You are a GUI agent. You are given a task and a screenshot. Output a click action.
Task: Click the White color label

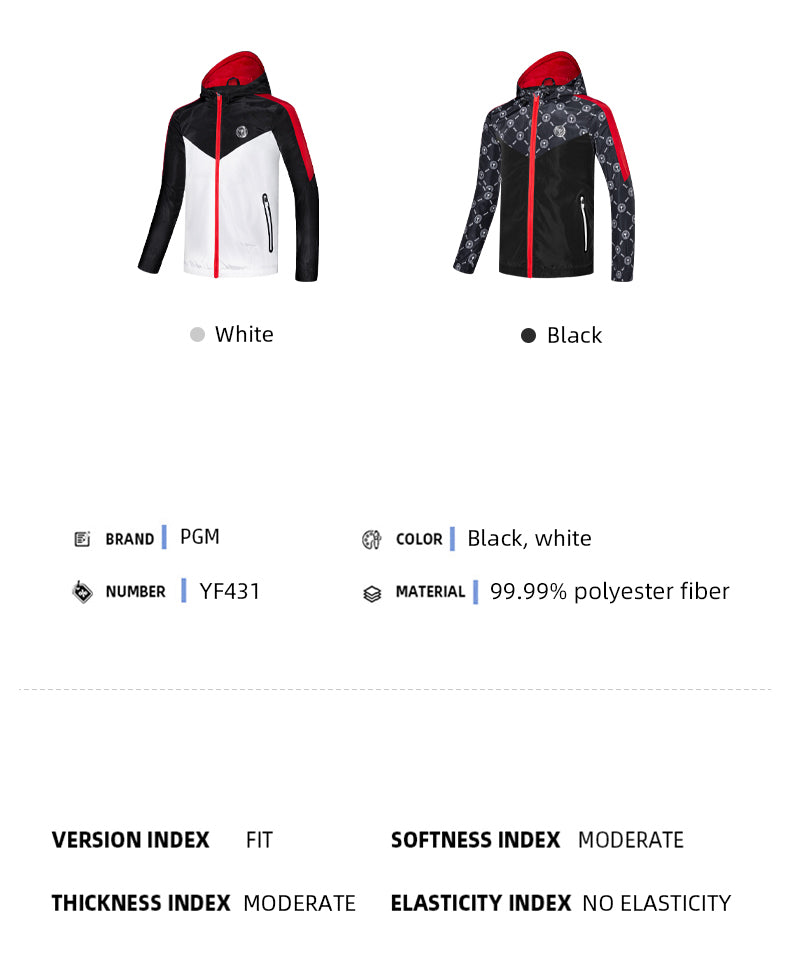(x=244, y=334)
